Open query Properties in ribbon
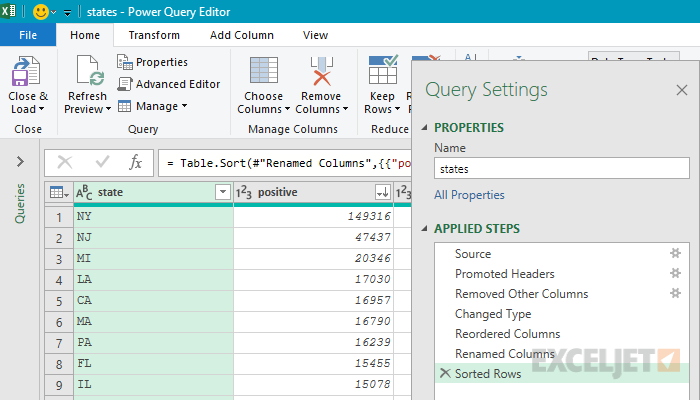The image size is (700, 400). [152, 62]
